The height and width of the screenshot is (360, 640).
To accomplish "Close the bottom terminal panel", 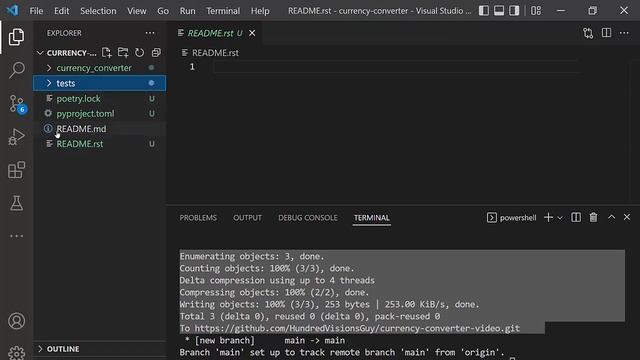I will (627, 218).
